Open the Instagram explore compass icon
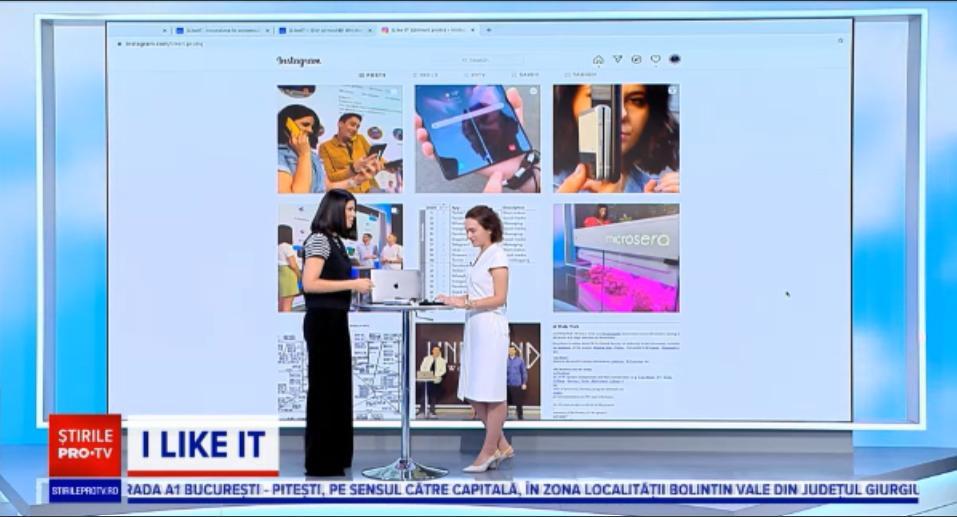Screen dimensions: 957x517 tap(636, 59)
